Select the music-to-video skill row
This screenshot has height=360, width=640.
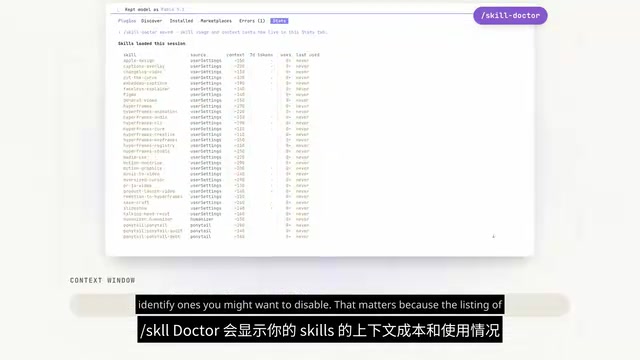point(216,174)
